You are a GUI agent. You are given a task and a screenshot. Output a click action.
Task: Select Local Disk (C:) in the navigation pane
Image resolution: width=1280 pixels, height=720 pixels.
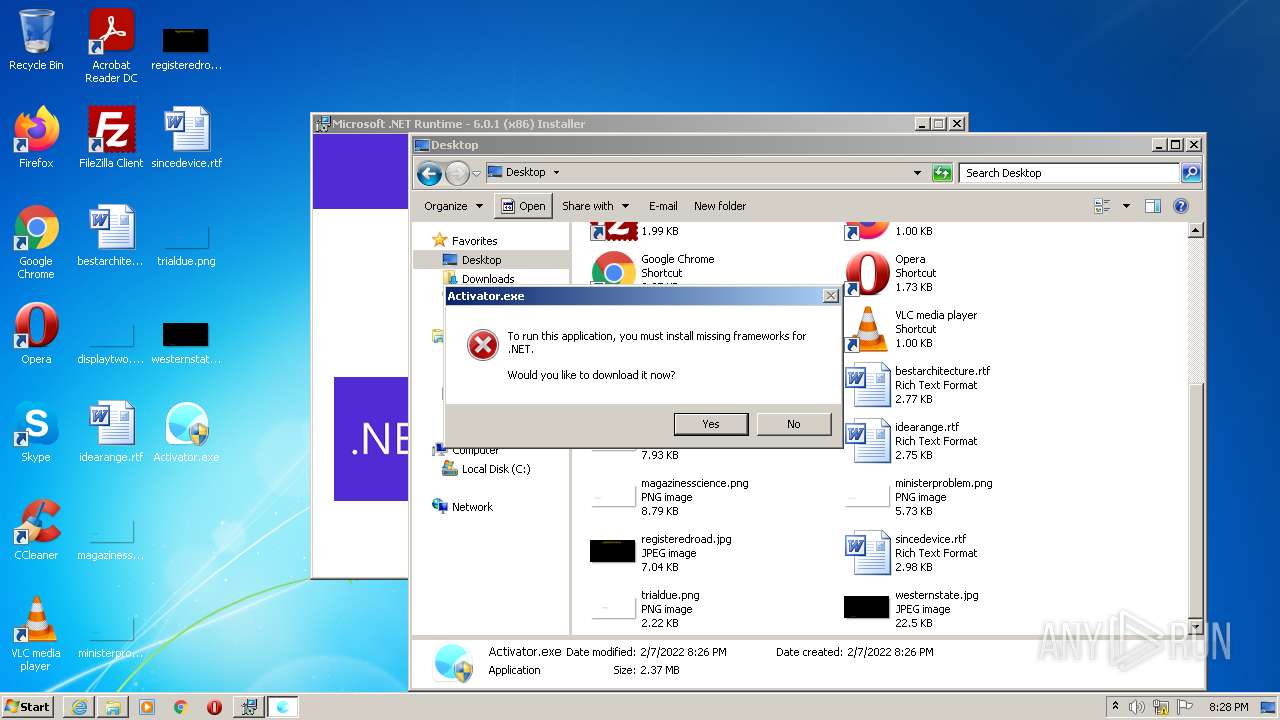click(x=496, y=469)
